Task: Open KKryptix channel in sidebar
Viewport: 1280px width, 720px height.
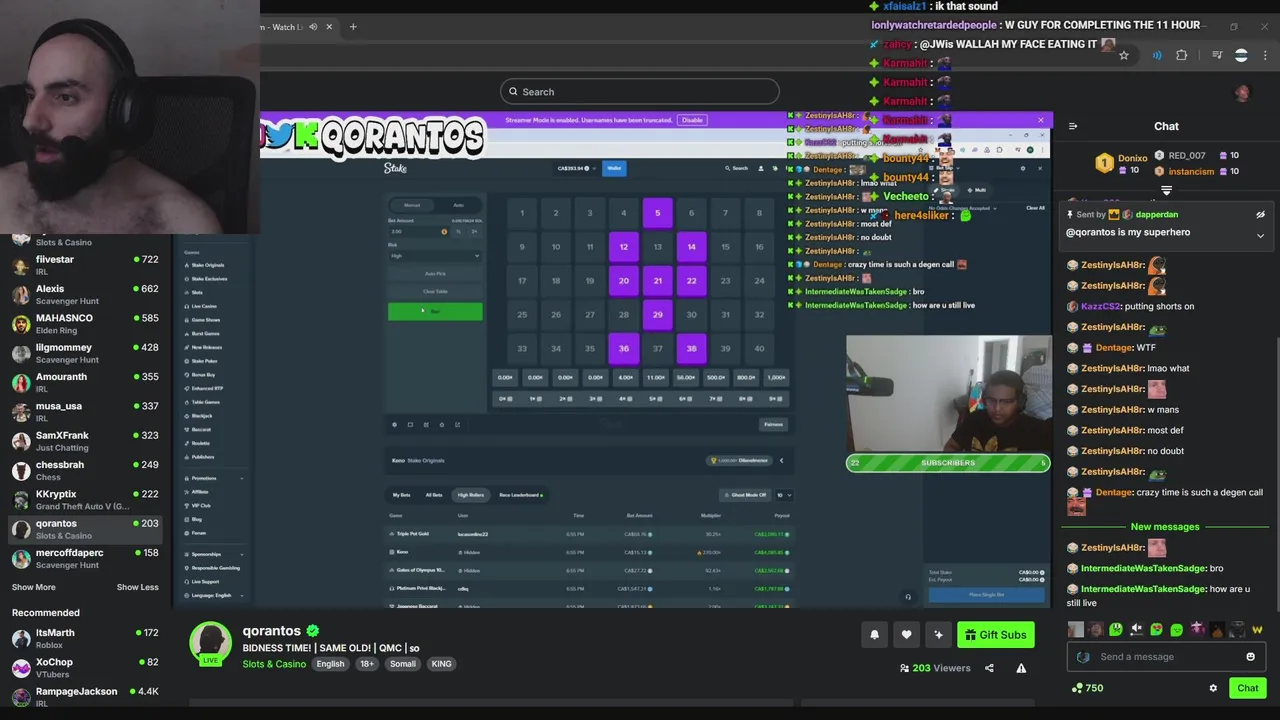Action: coord(87,499)
